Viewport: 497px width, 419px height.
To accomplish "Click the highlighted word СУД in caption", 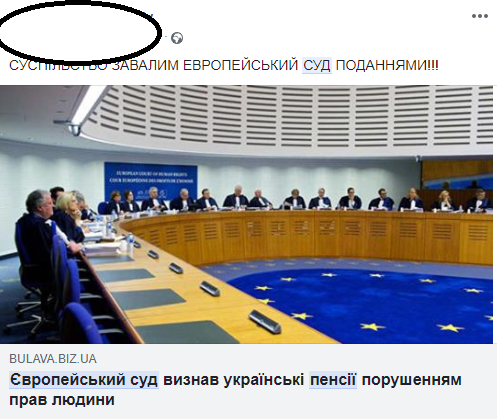I will [x=317, y=65].
